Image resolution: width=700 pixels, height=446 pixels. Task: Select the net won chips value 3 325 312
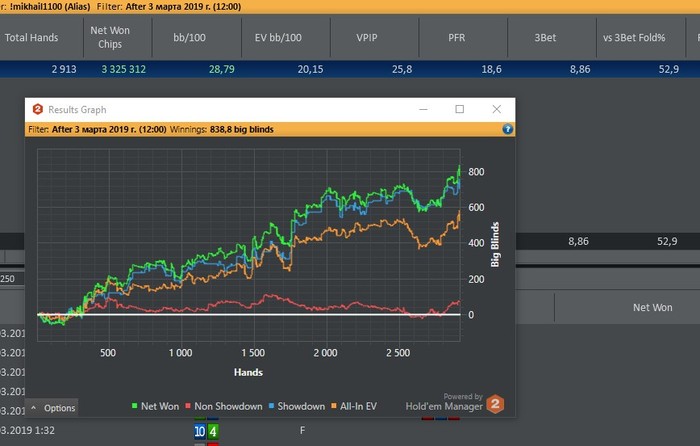click(124, 70)
